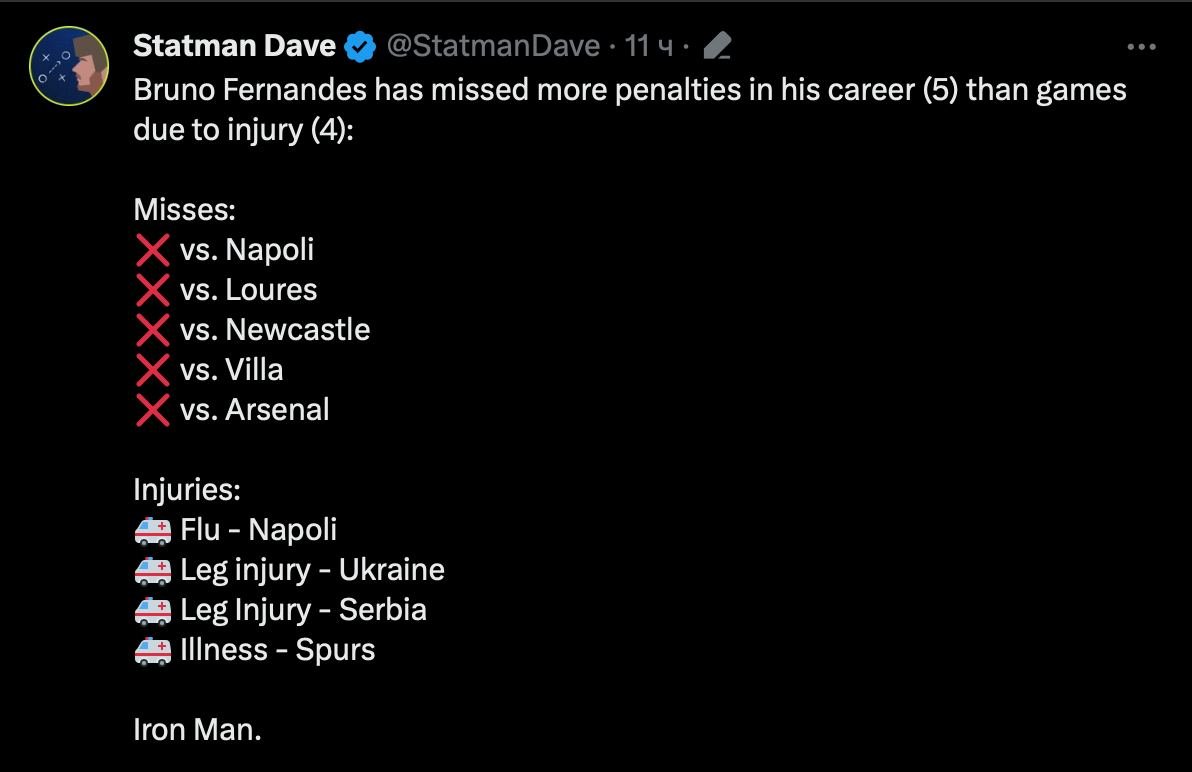Click the red X beside vs. Napoli
Image resolution: width=1192 pixels, height=772 pixels.
(x=152, y=250)
